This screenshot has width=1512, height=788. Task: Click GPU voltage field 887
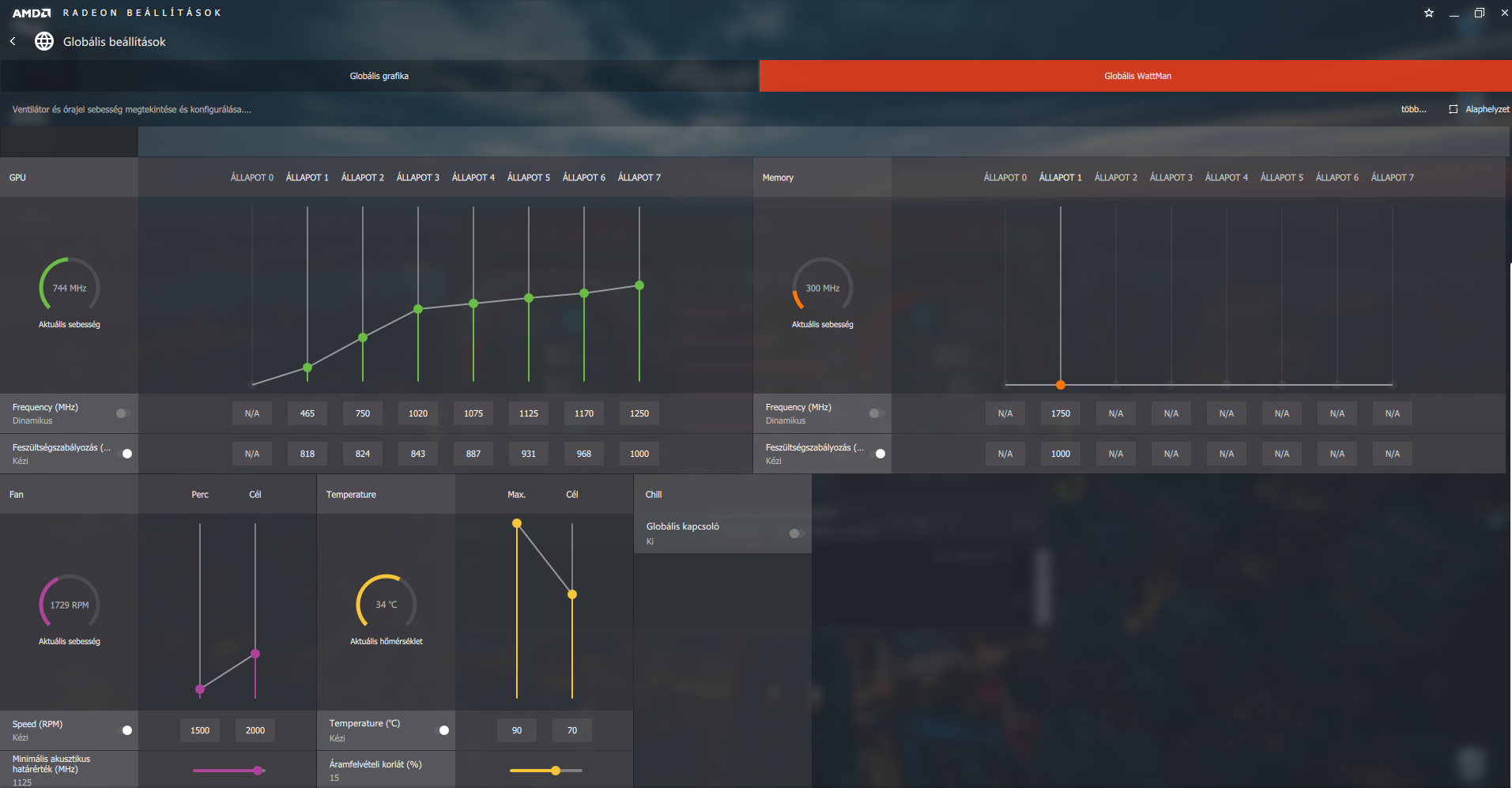(473, 454)
